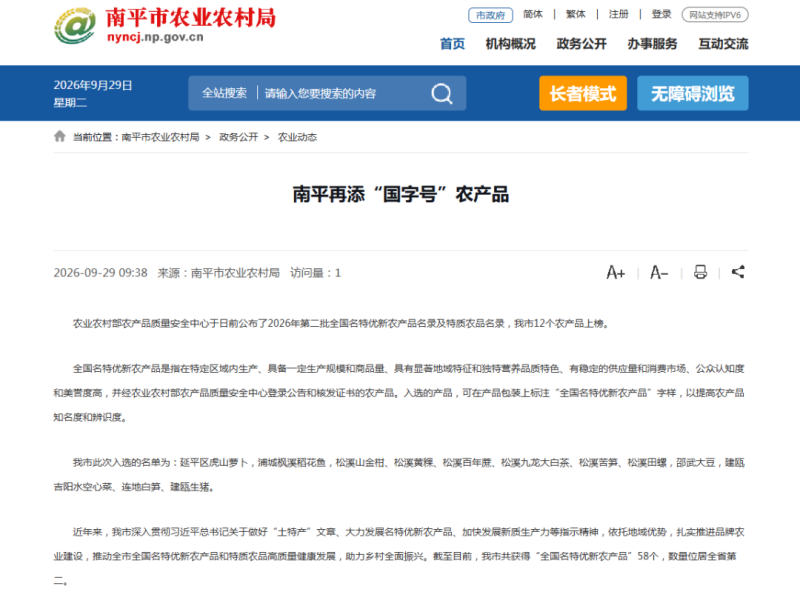Open the 政务公开 navigation menu
The width and height of the screenshot is (800, 609).
[x=581, y=44]
